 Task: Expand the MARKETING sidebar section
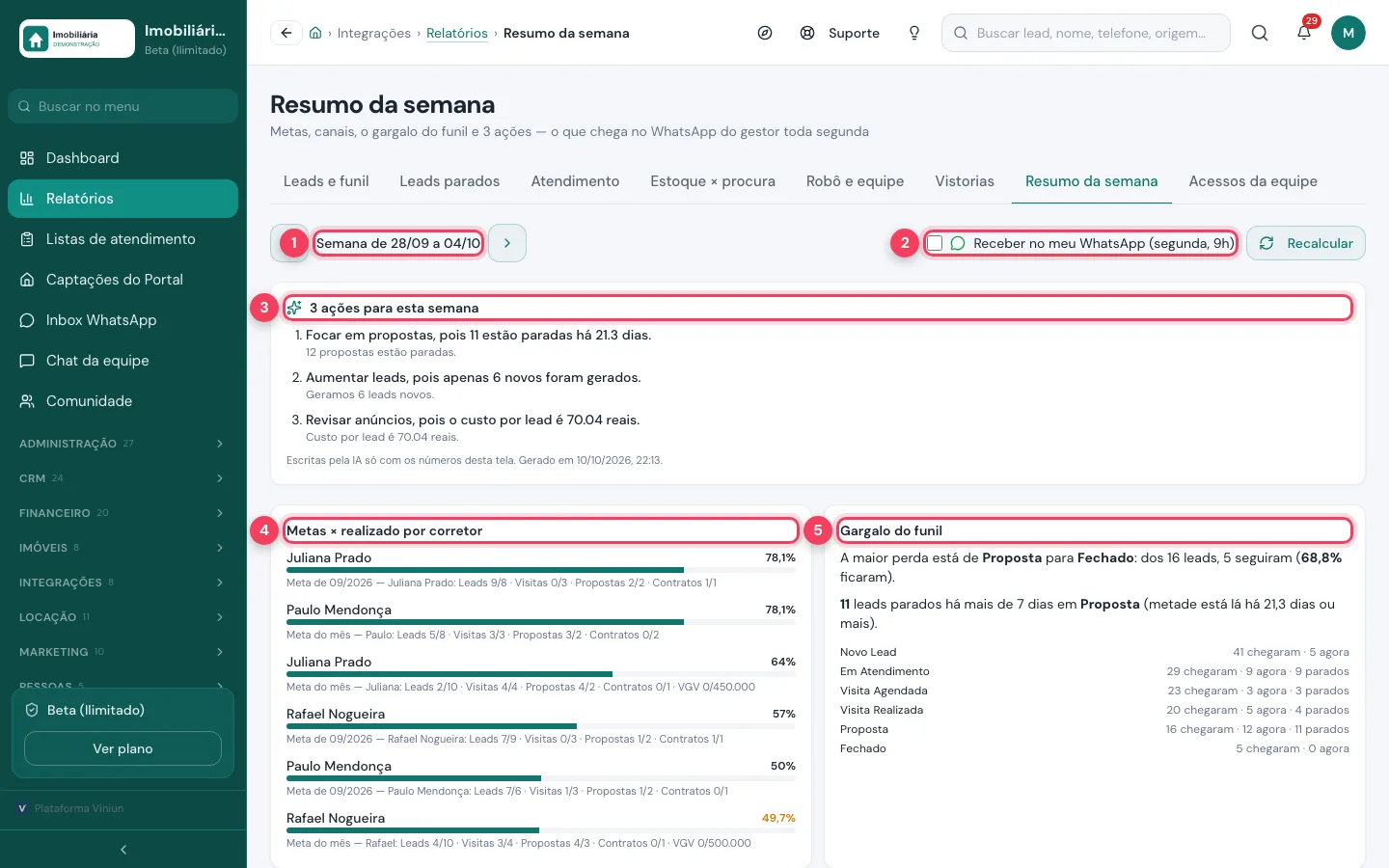point(123,652)
